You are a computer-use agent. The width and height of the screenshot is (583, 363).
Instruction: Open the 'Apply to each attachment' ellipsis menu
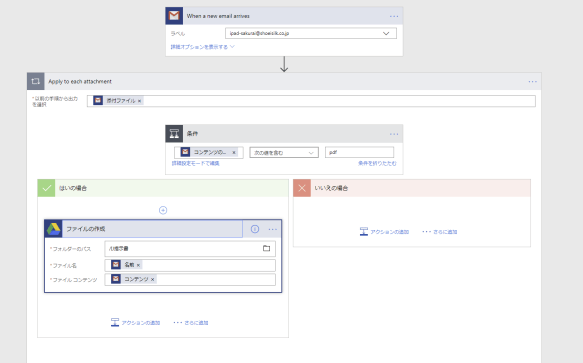(x=532, y=81)
